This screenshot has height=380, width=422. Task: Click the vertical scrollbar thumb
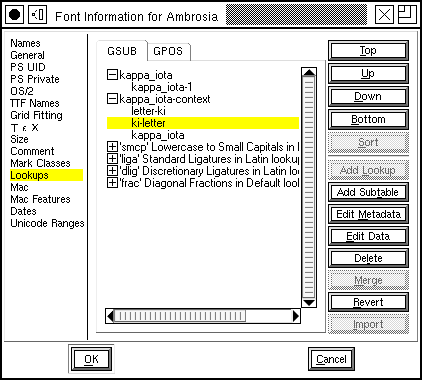pyautogui.click(x=309, y=187)
